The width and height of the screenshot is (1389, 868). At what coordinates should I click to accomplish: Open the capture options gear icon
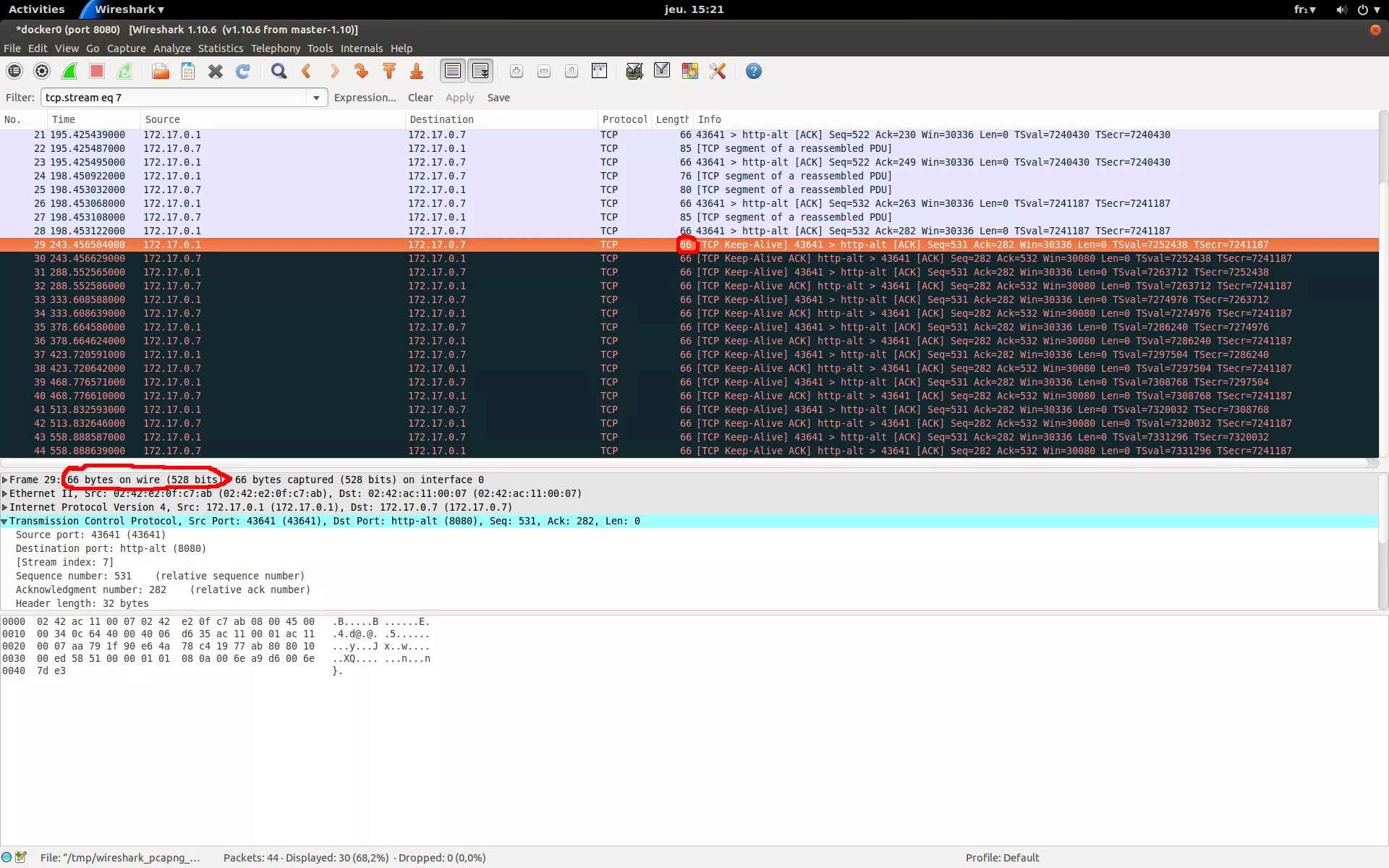click(42, 71)
